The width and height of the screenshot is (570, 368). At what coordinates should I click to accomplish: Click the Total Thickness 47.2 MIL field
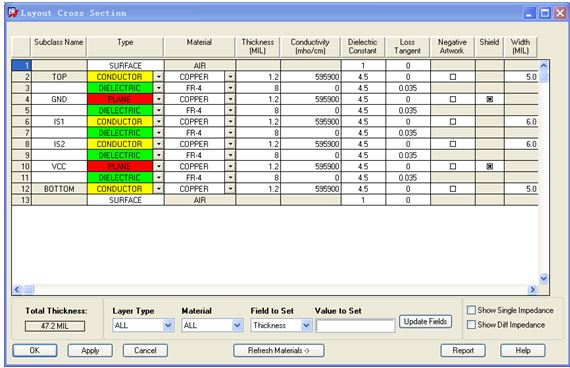[55, 326]
